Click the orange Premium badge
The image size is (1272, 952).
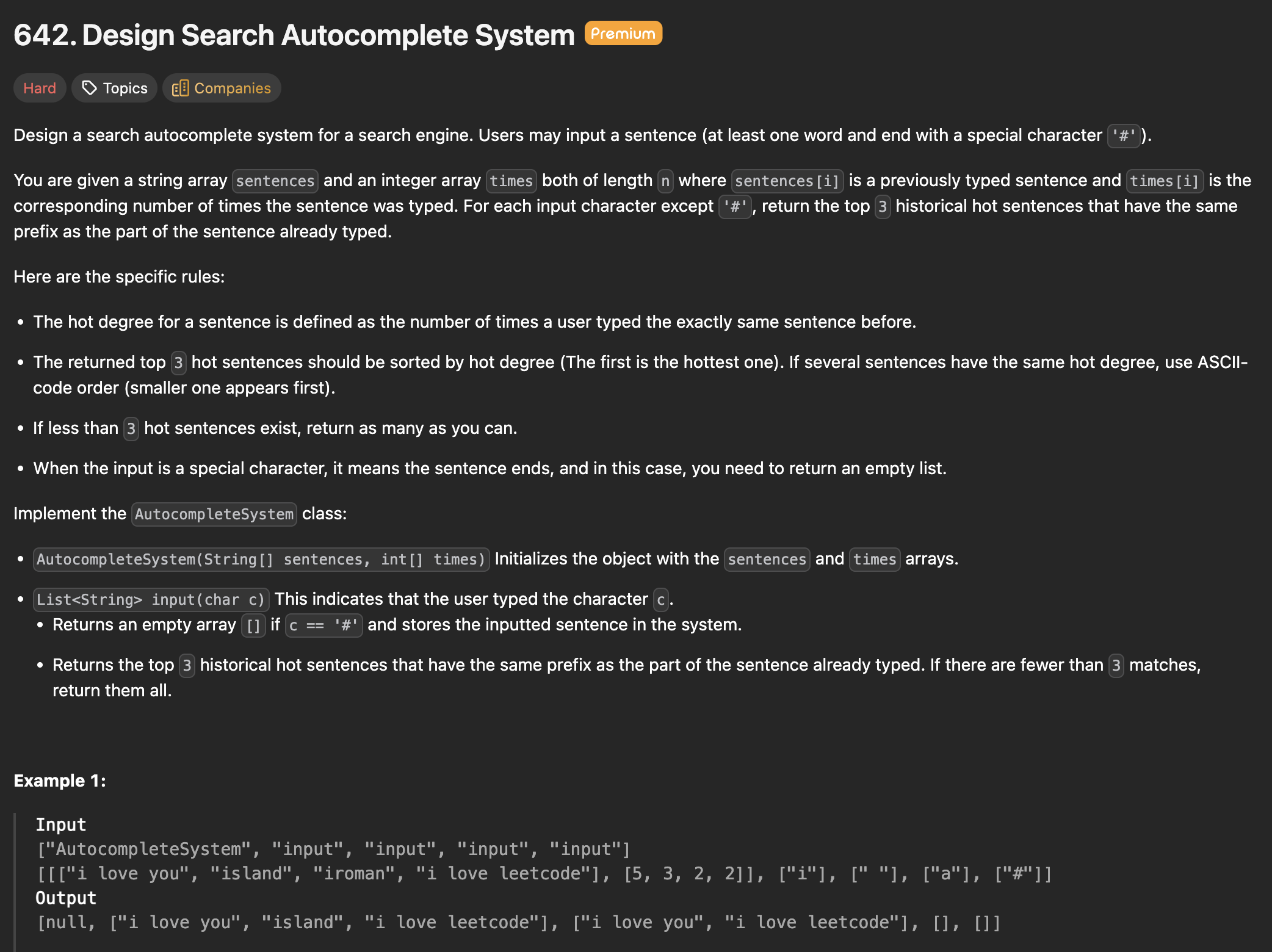623,34
